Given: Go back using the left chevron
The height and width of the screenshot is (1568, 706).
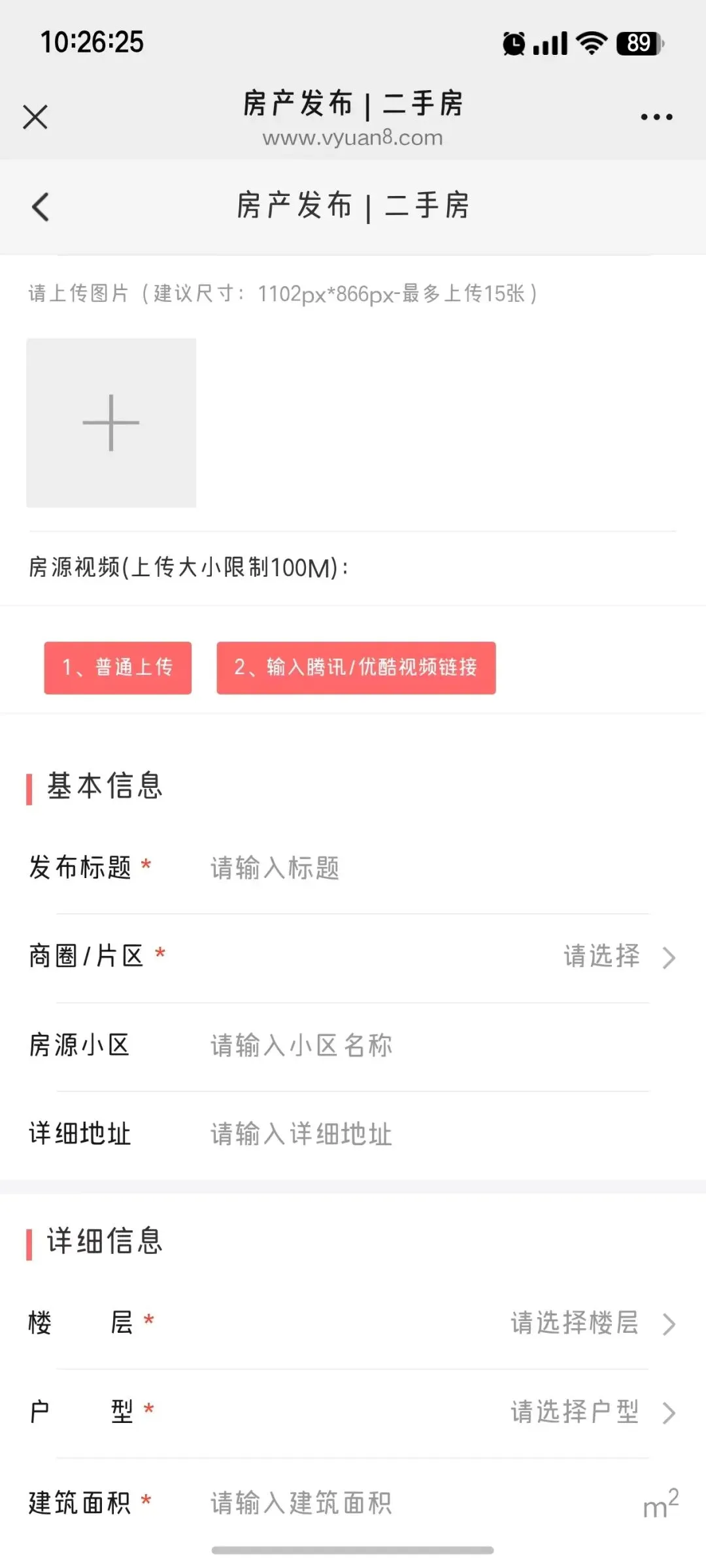Looking at the screenshot, I should 41,207.
